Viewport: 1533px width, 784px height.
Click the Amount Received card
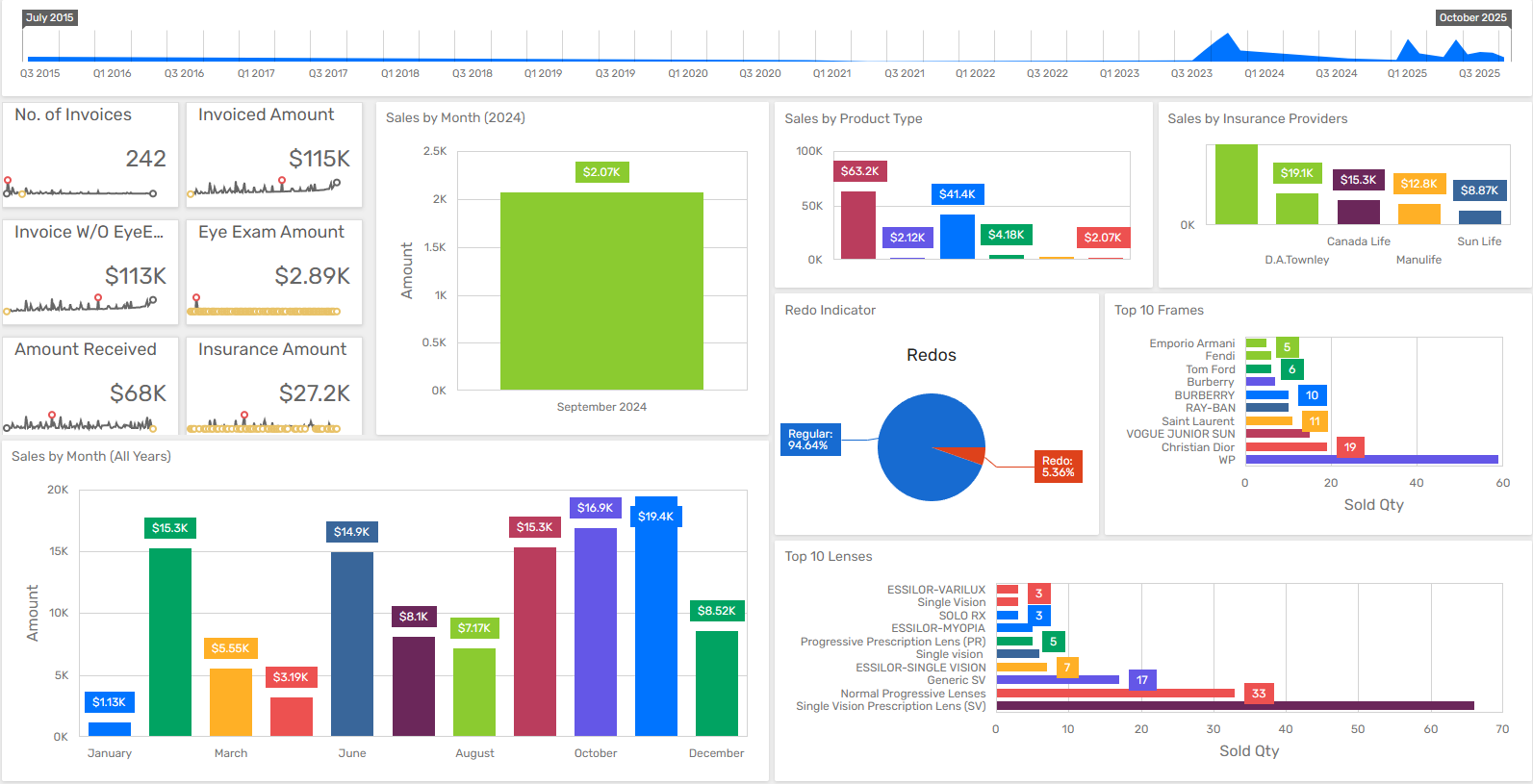coord(90,385)
